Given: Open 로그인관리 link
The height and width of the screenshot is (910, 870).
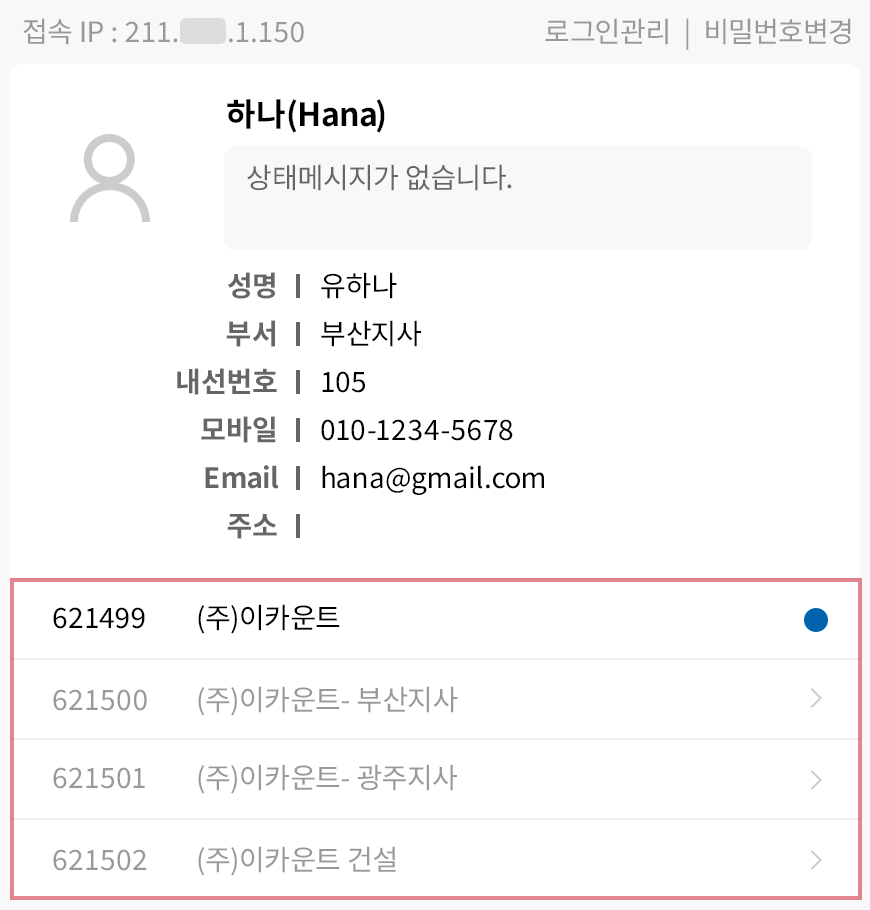Looking at the screenshot, I should coord(607,32).
